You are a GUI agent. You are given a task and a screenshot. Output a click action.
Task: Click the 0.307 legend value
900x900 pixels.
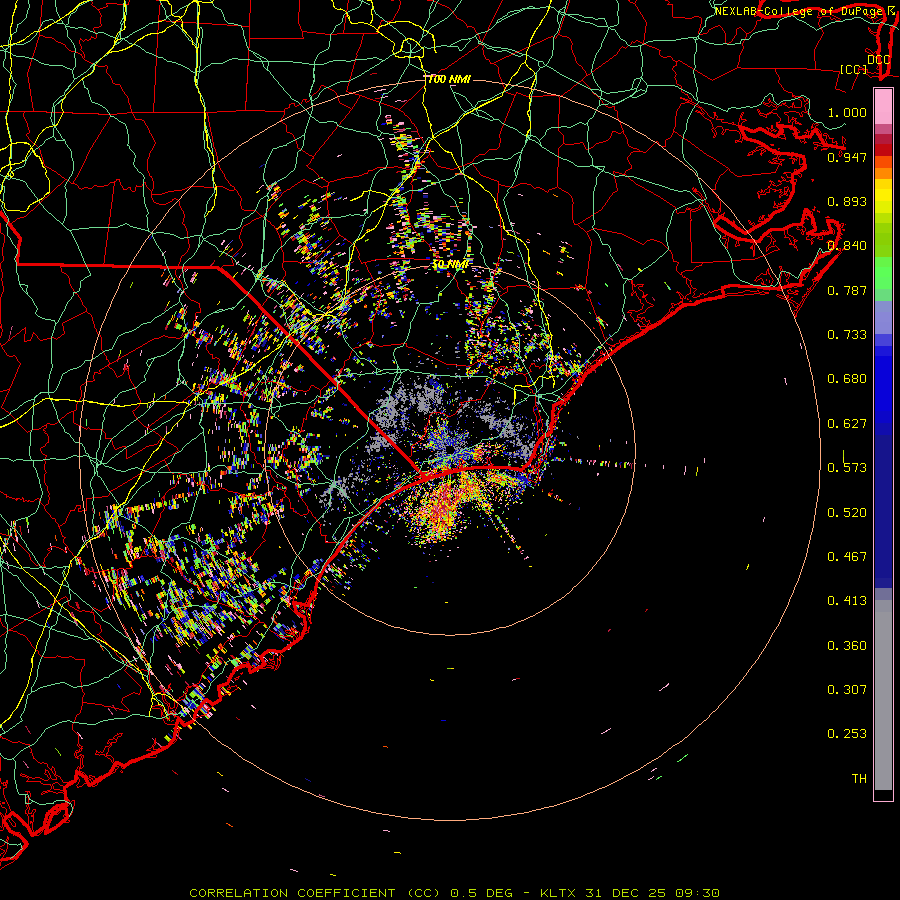[x=847, y=690]
